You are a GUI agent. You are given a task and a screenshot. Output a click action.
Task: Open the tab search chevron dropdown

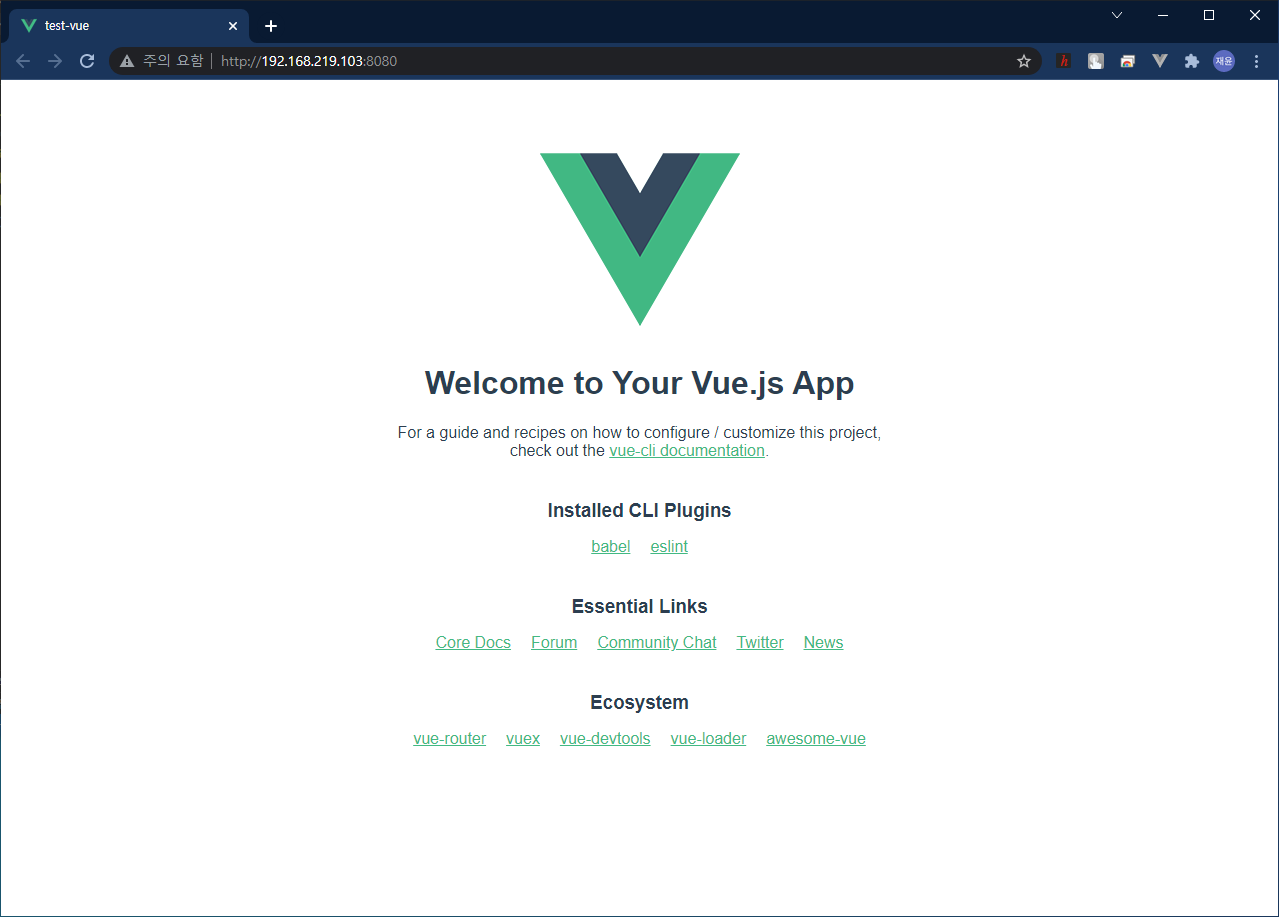(x=1117, y=15)
